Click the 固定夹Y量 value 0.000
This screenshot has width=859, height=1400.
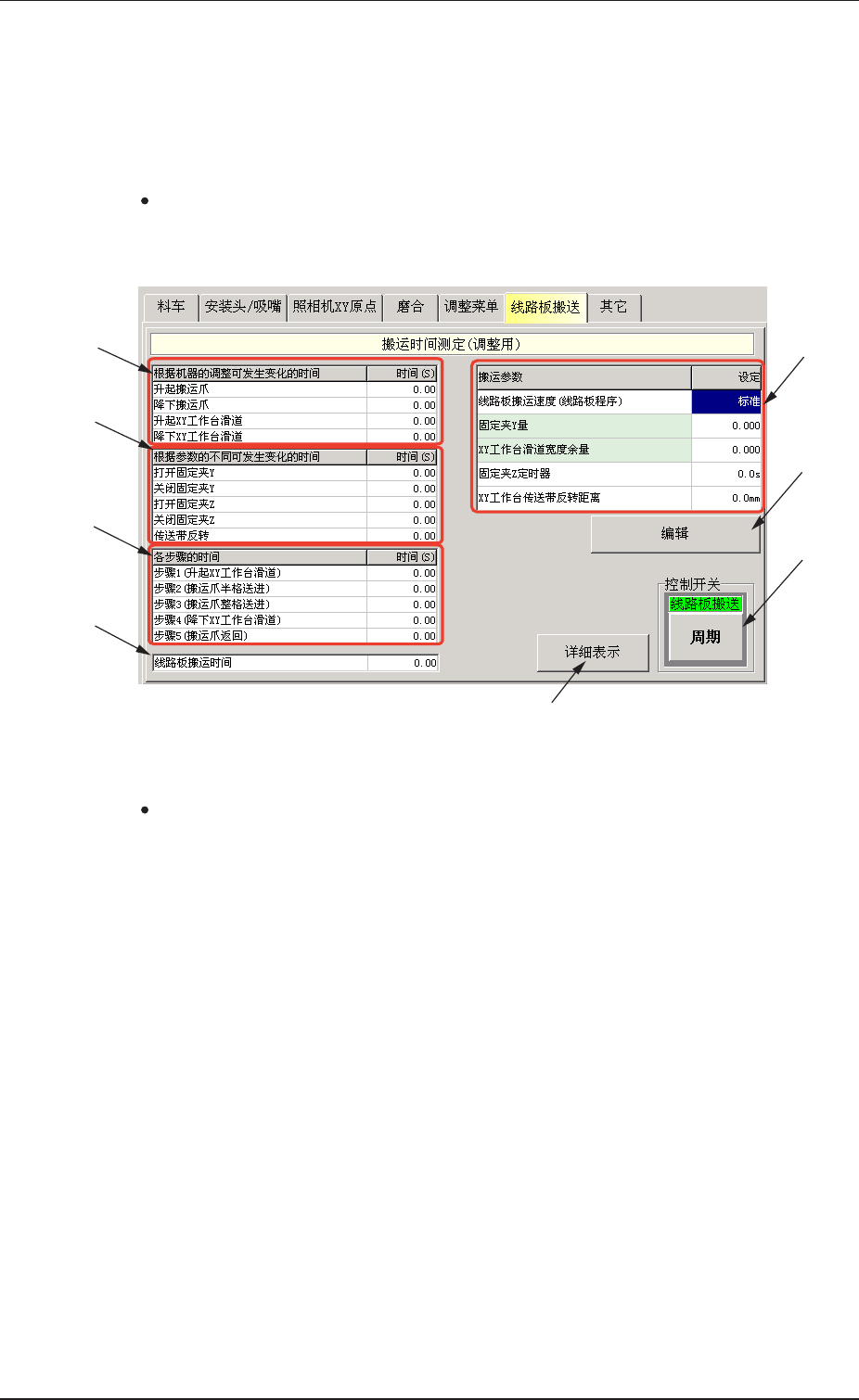726,426
